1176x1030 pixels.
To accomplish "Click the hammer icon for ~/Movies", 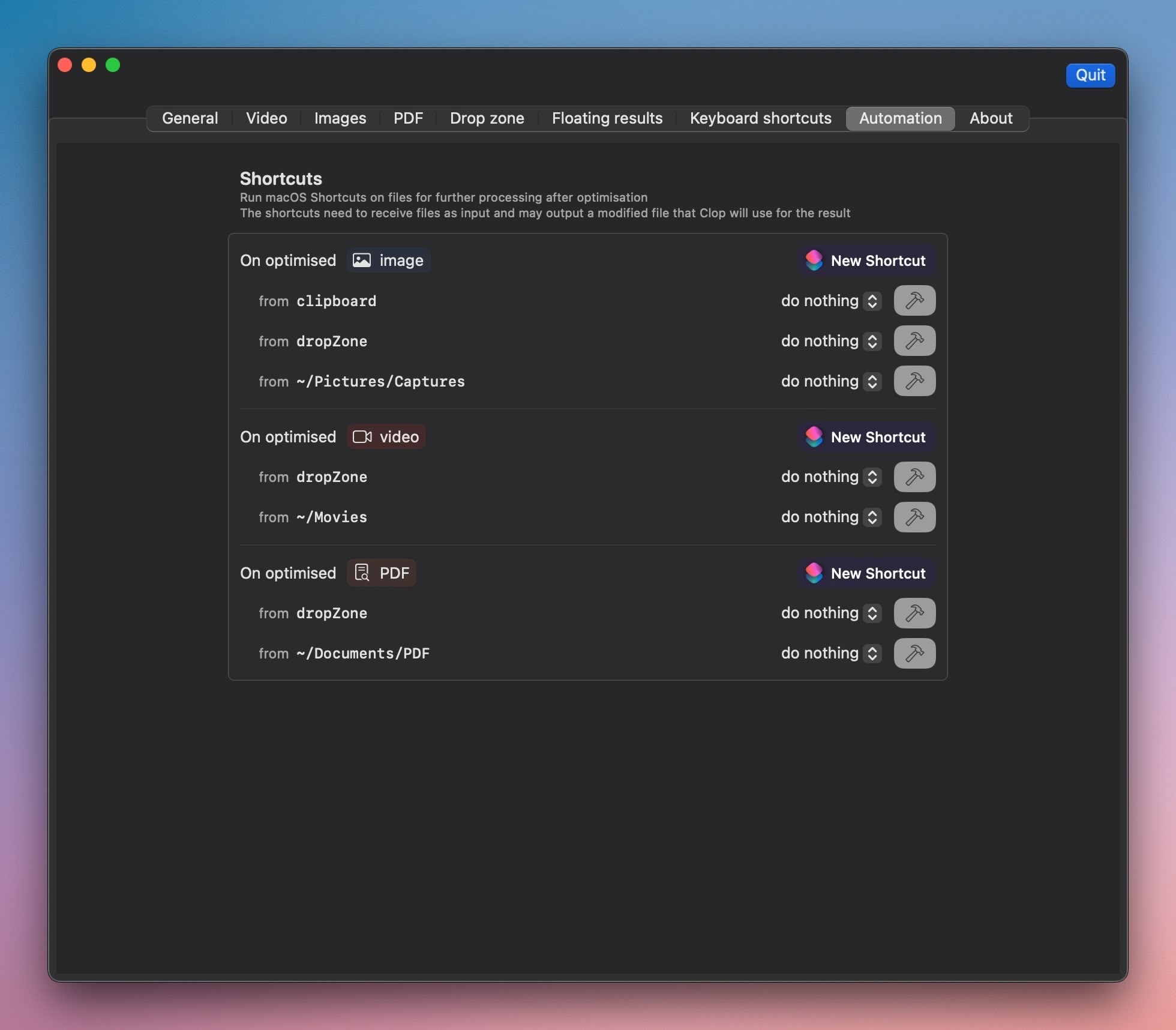I will tap(914, 517).
